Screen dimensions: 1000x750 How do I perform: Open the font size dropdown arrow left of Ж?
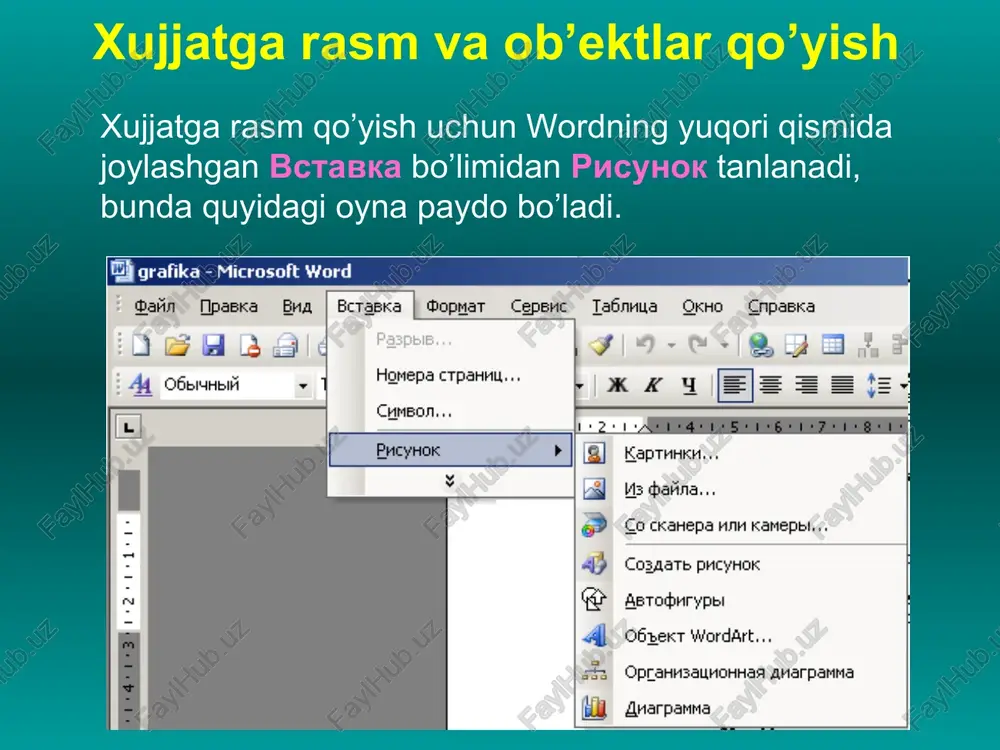click(x=580, y=385)
